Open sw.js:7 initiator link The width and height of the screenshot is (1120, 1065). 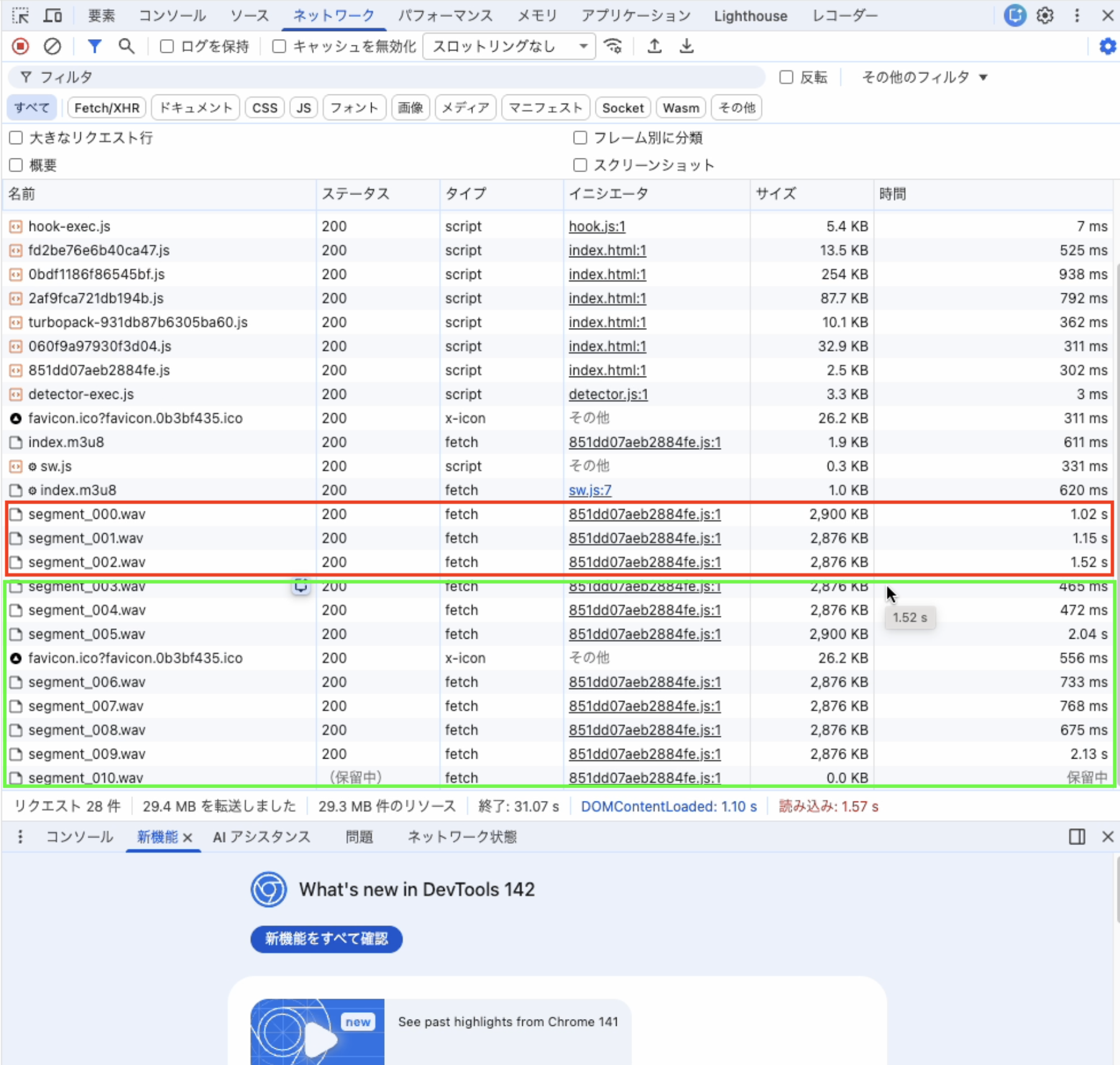[x=590, y=490]
